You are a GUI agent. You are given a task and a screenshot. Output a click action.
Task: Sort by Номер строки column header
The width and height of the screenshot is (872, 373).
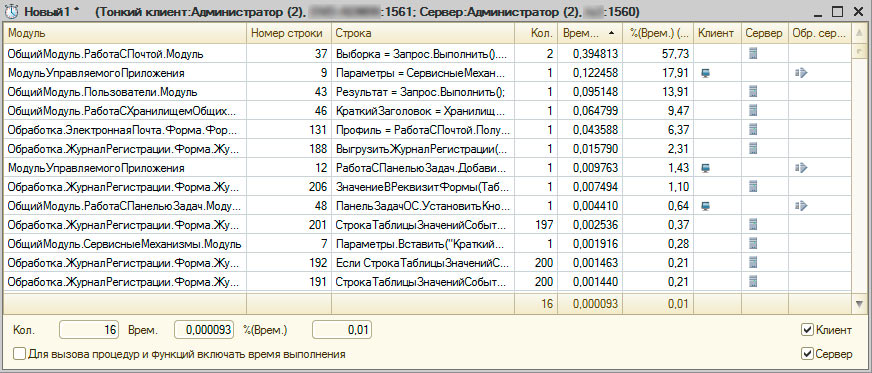289,33
